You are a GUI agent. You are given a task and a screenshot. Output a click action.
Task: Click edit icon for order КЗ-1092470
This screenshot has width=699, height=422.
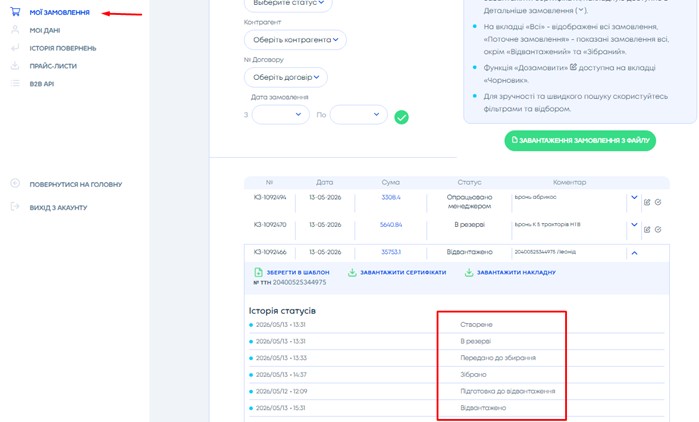tap(647, 229)
